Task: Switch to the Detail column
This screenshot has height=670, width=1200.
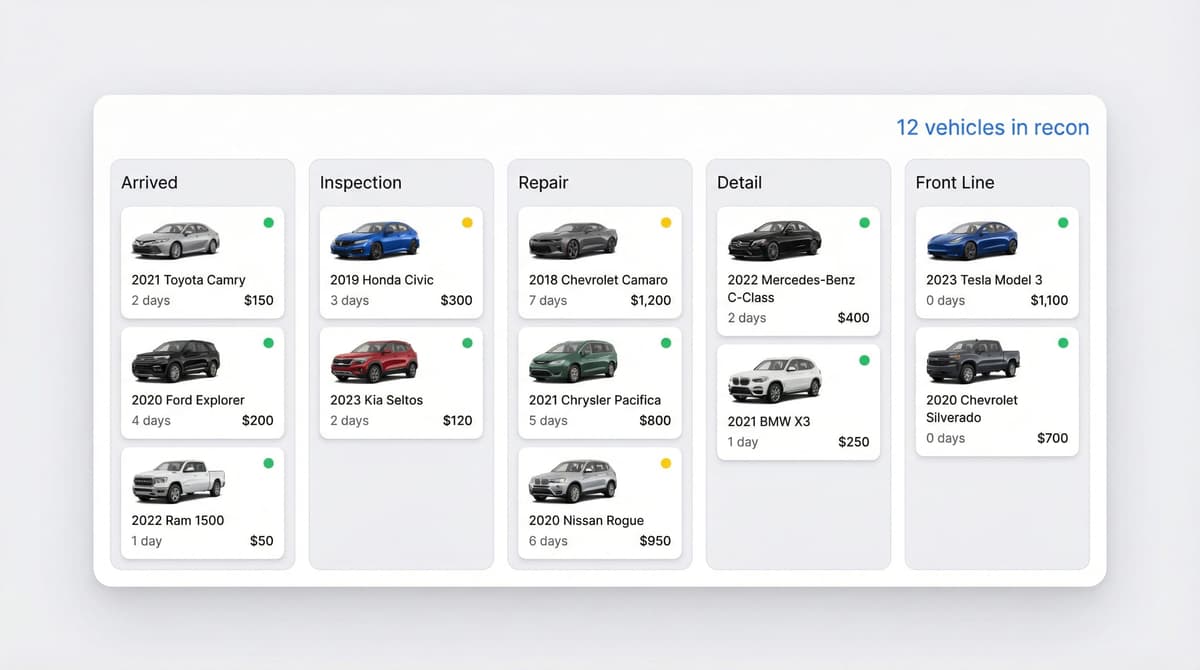Action: [739, 182]
